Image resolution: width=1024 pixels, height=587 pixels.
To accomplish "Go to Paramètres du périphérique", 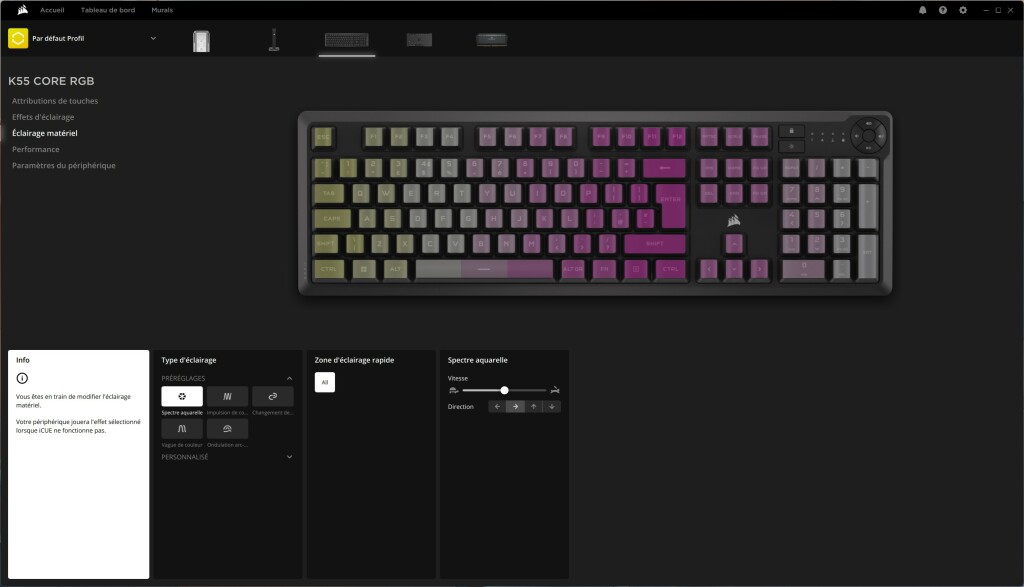I will (66, 165).
